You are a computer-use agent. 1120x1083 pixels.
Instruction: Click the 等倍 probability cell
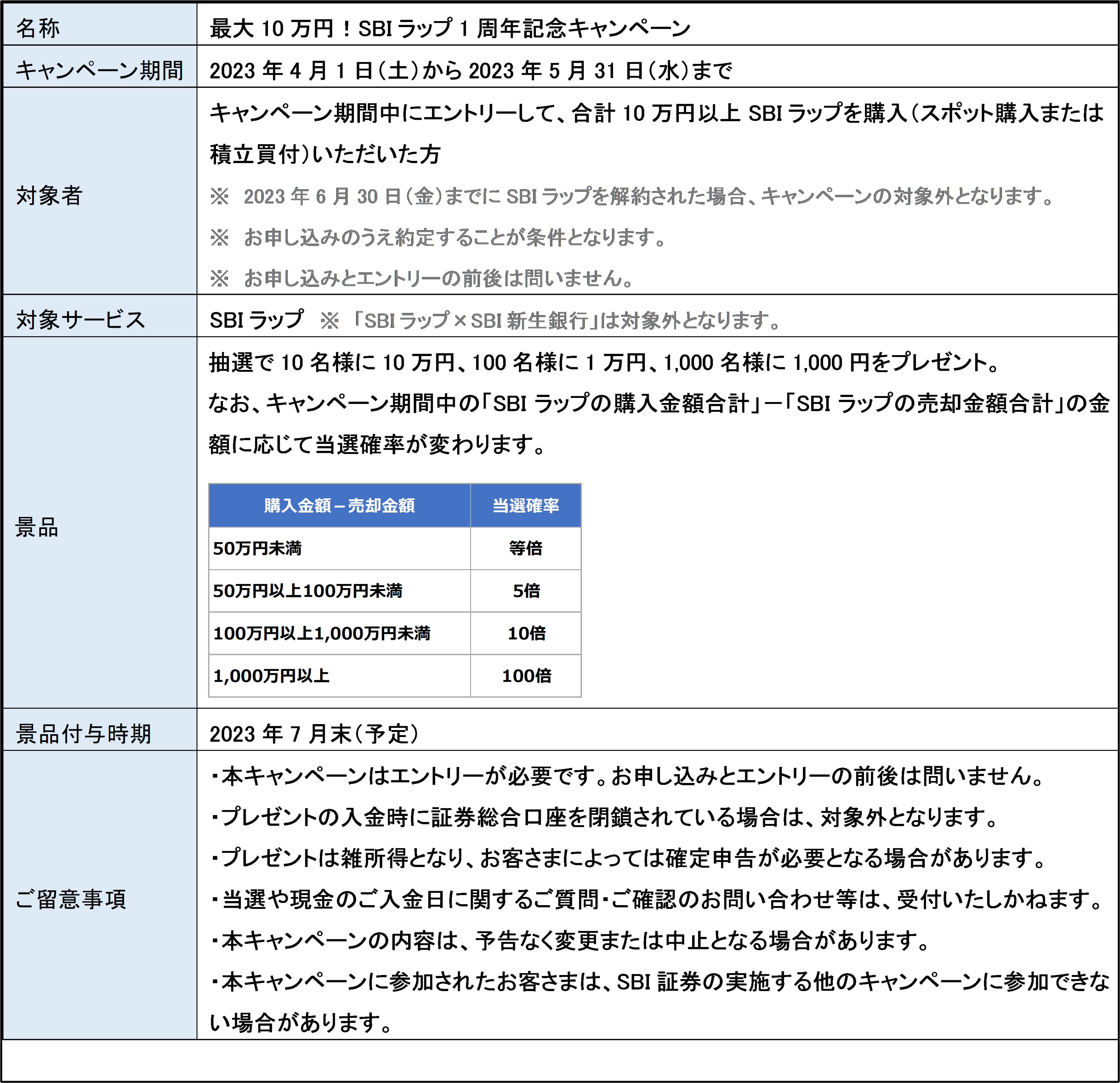[526, 548]
